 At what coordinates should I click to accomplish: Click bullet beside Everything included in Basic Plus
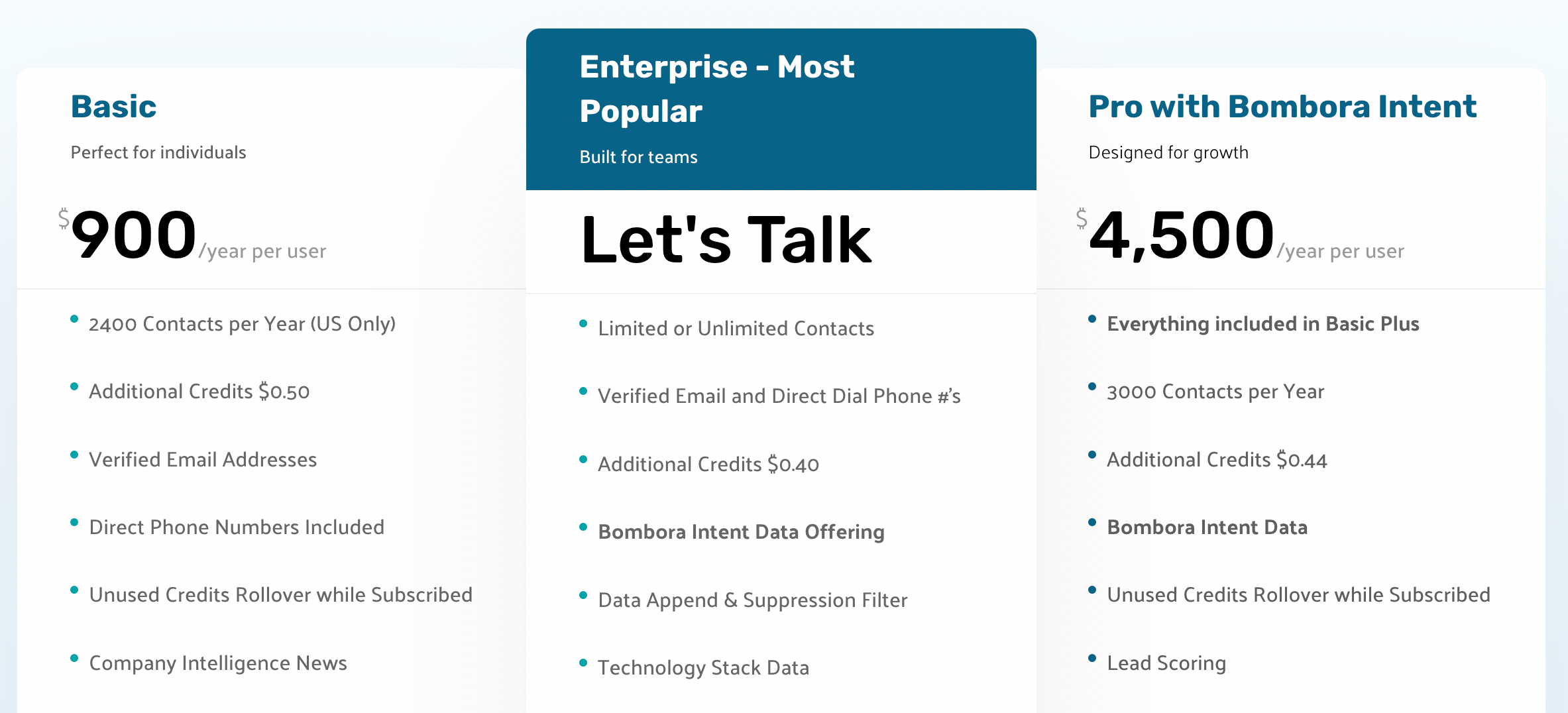point(1092,319)
